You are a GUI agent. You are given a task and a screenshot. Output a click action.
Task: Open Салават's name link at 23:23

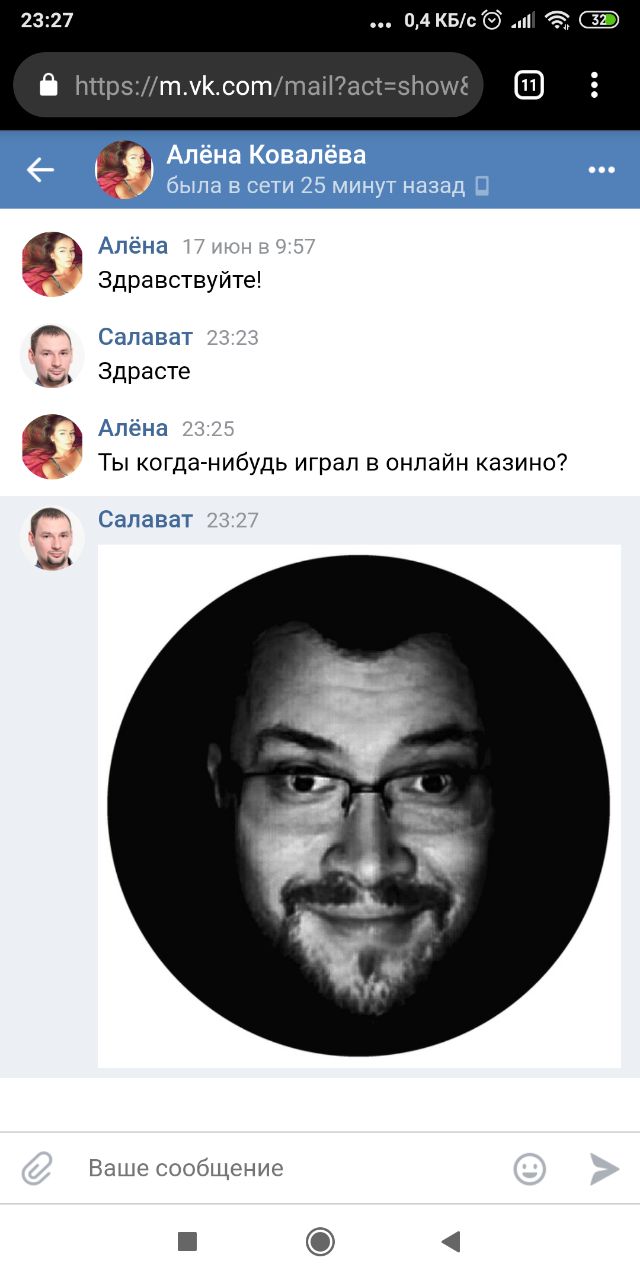pos(145,337)
